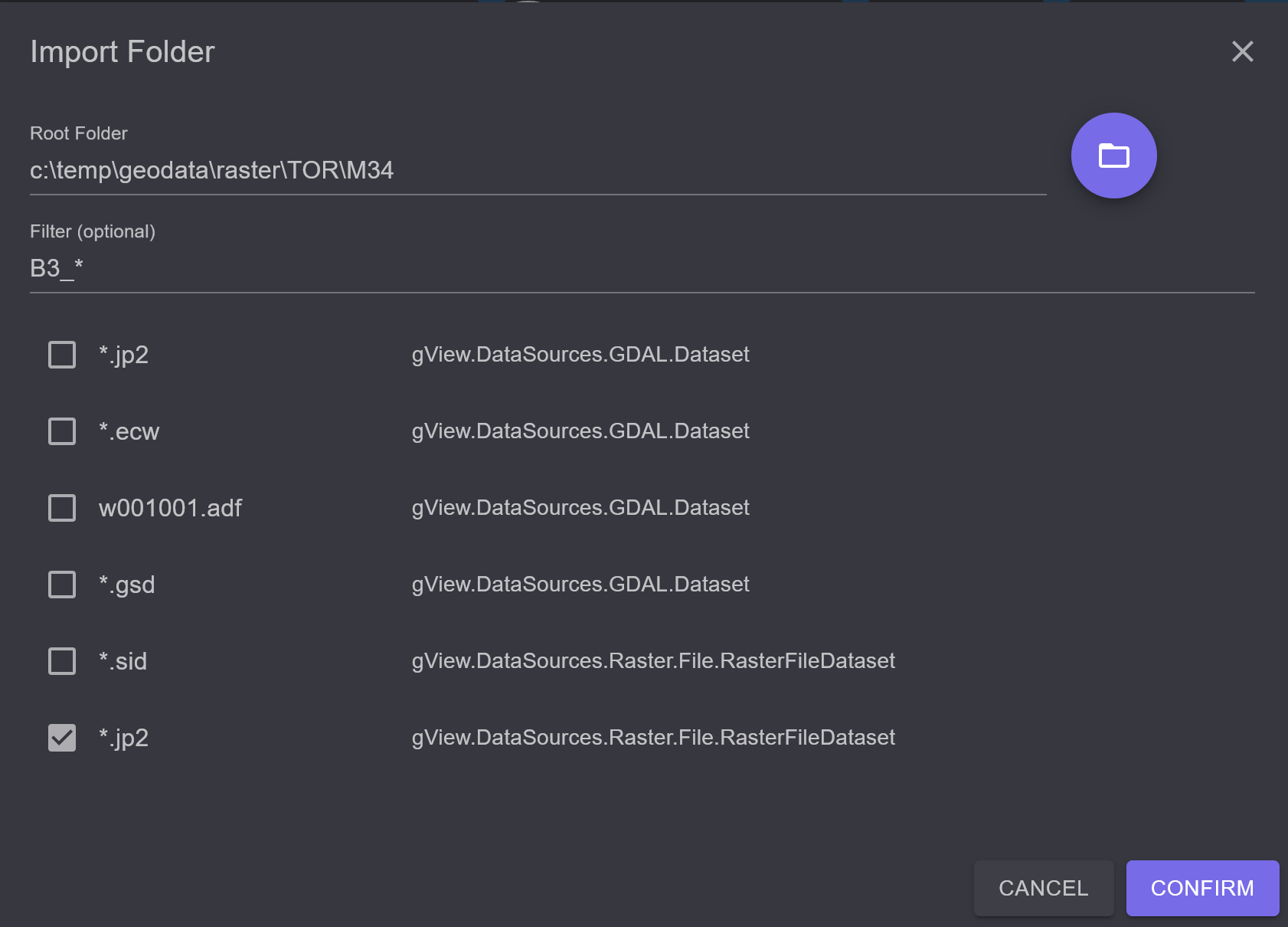Screen dimensions: 1288x927
Task: Click the CONFIRM button
Action: pos(1202,888)
